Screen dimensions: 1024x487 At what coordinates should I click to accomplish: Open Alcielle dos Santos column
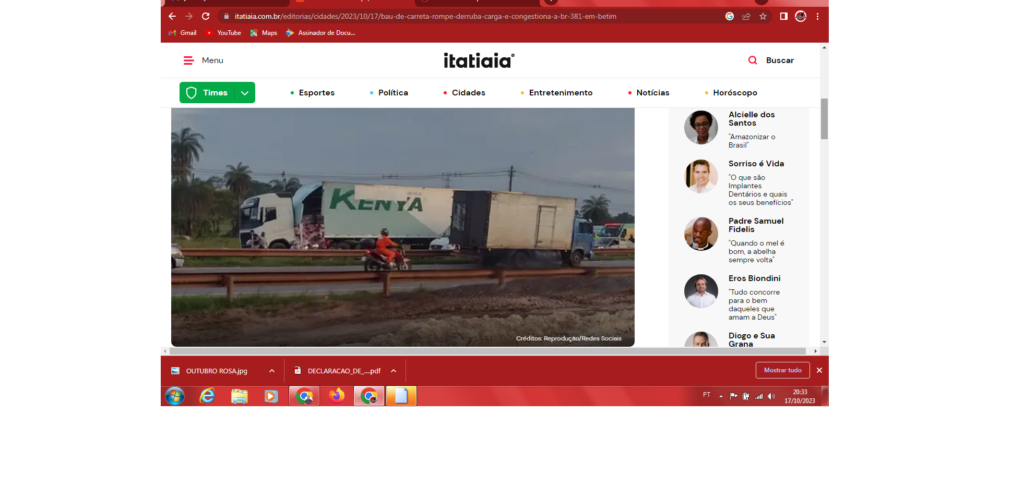click(x=752, y=119)
